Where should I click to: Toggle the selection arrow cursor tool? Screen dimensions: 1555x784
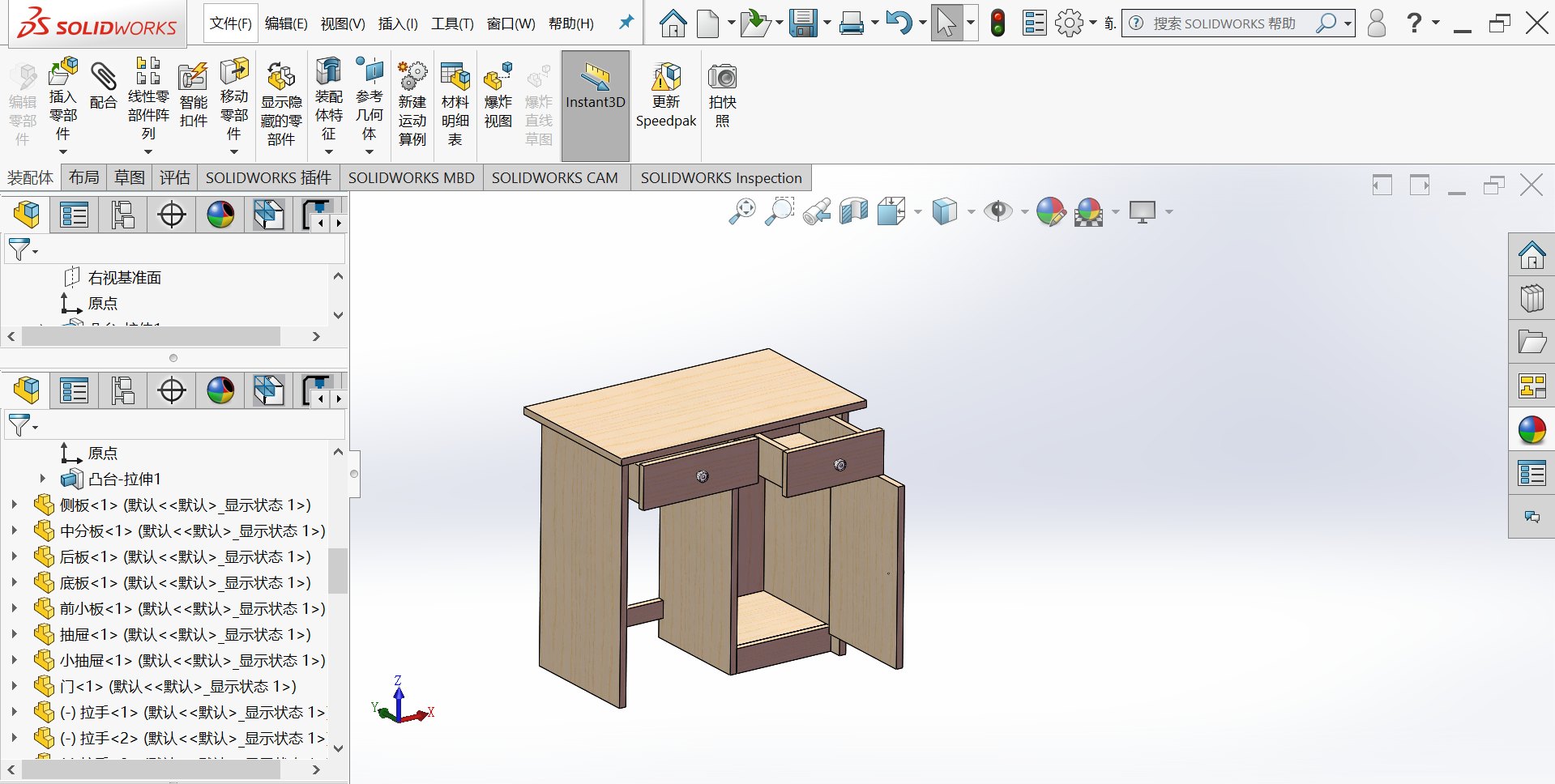pos(946,23)
